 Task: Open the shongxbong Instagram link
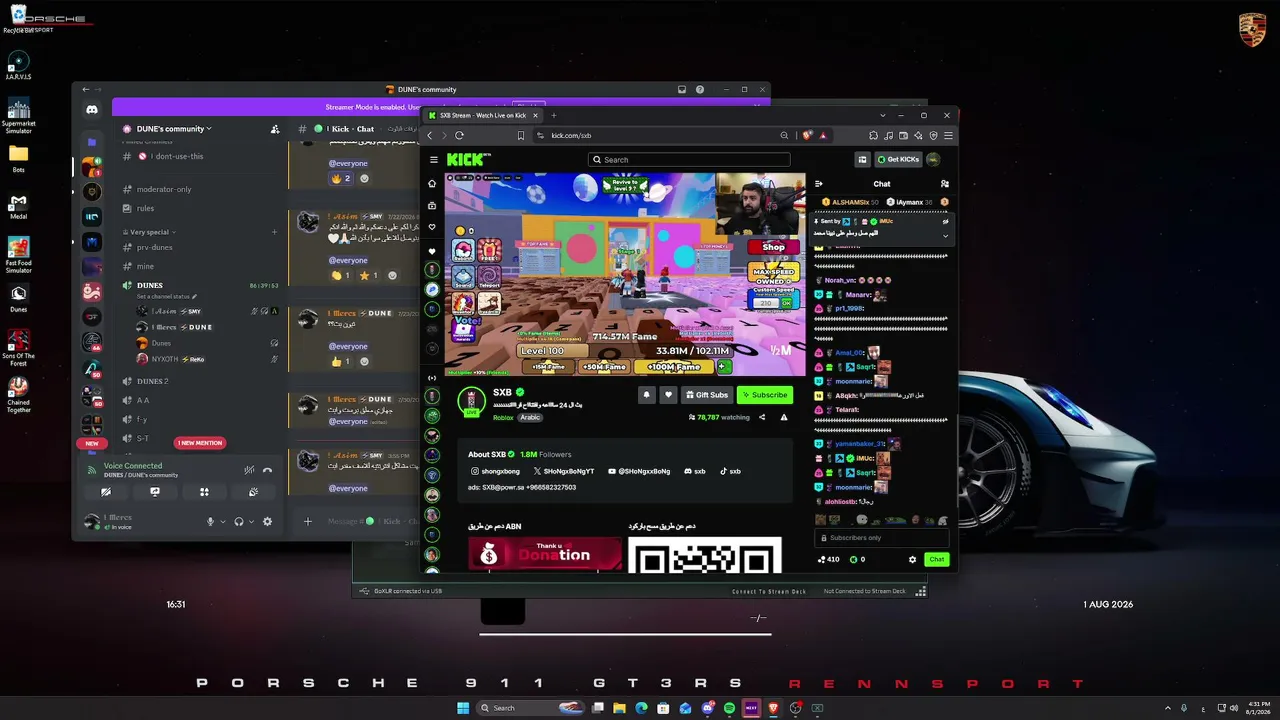[495, 471]
